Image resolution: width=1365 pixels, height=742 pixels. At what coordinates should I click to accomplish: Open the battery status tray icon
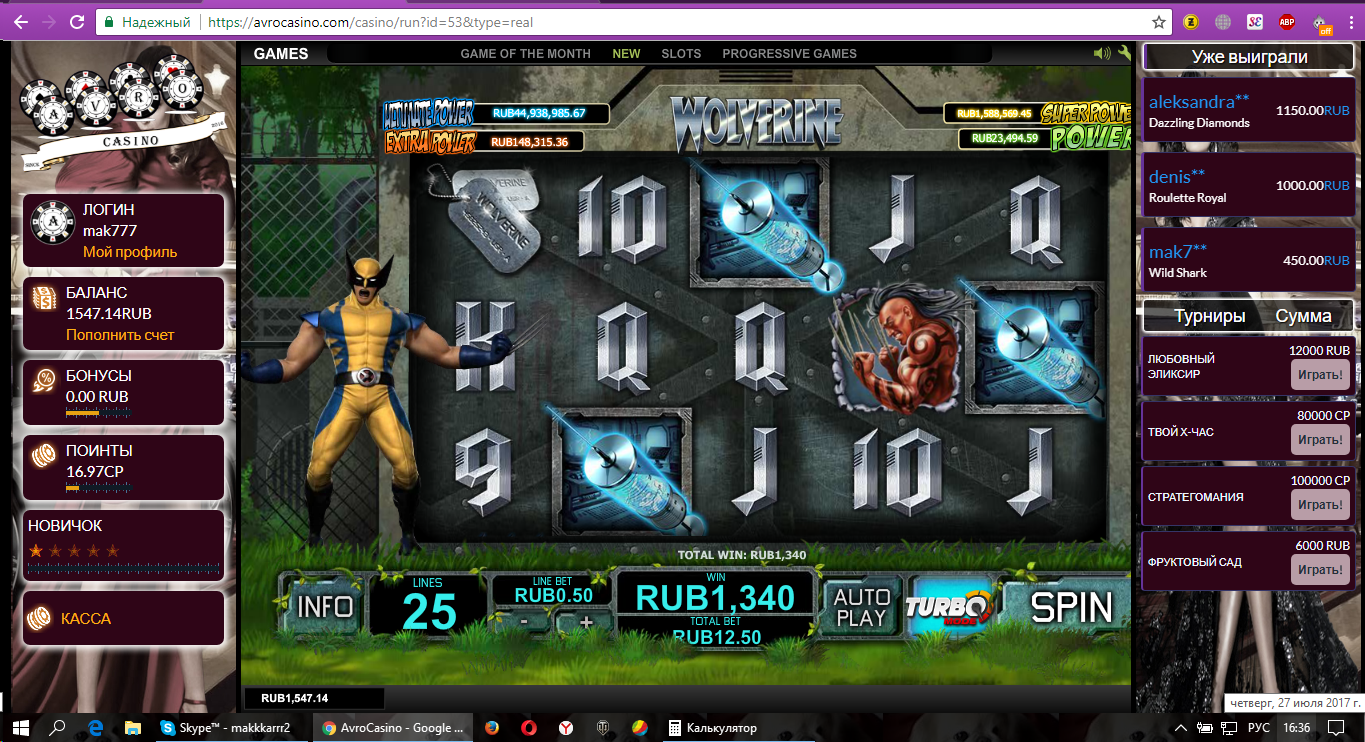coord(1203,727)
